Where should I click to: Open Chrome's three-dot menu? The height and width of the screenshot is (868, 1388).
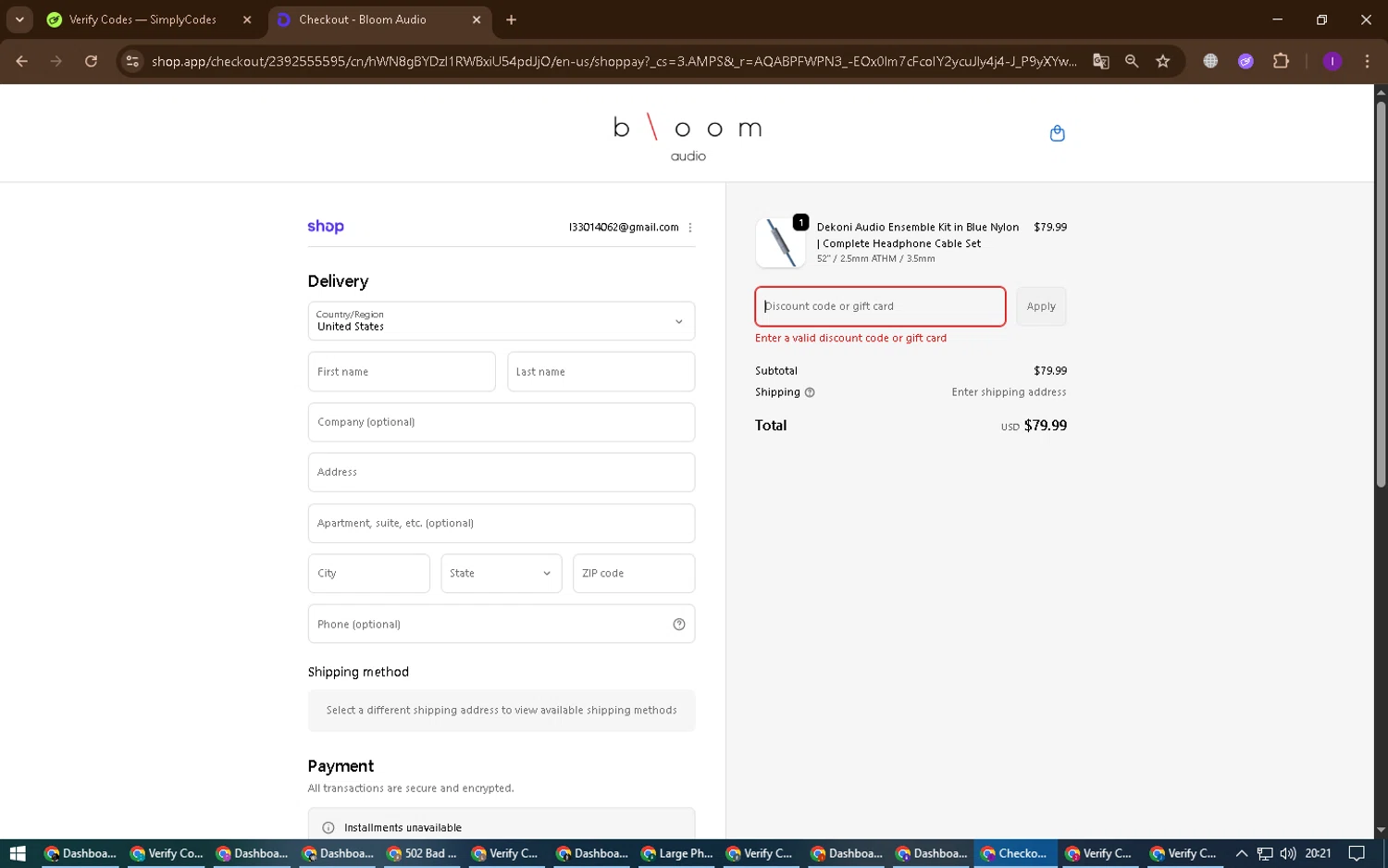click(x=1367, y=61)
